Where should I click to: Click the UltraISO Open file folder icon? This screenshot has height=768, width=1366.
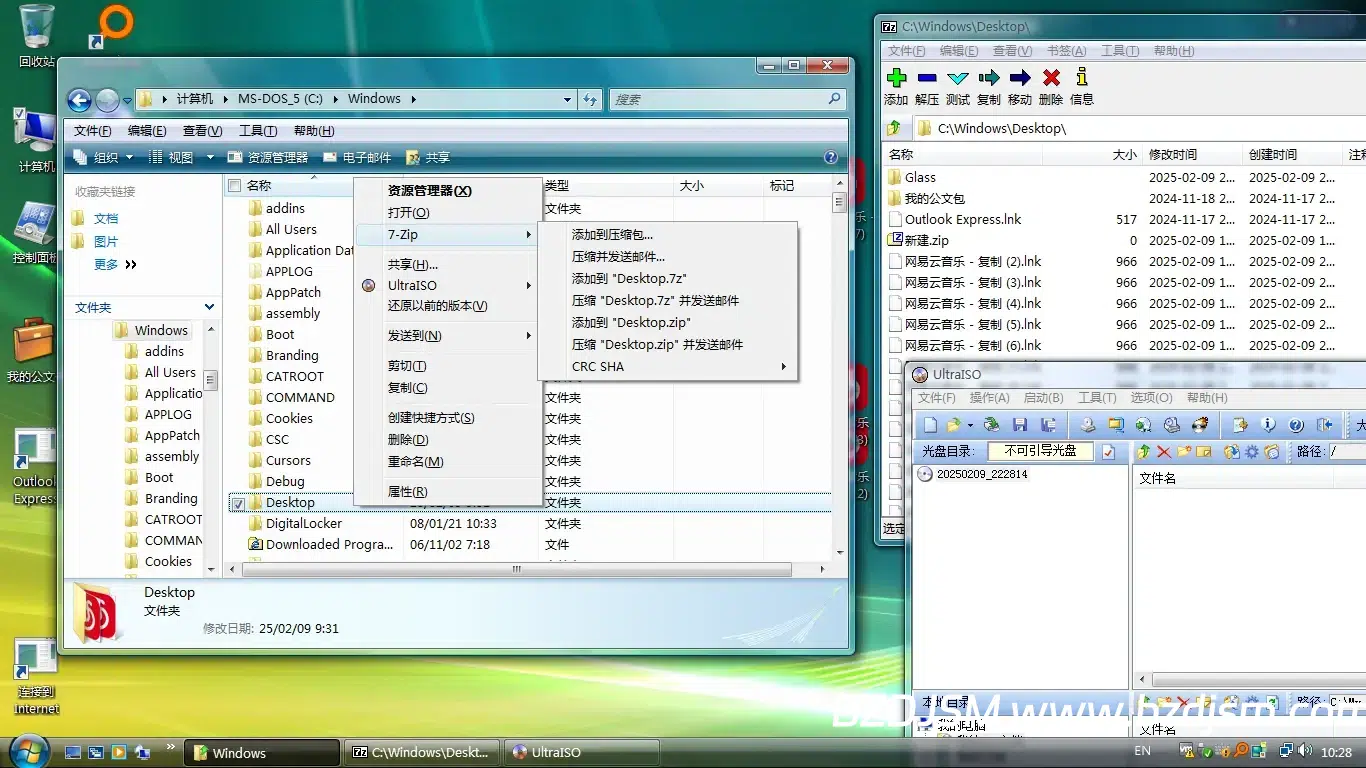tap(953, 425)
